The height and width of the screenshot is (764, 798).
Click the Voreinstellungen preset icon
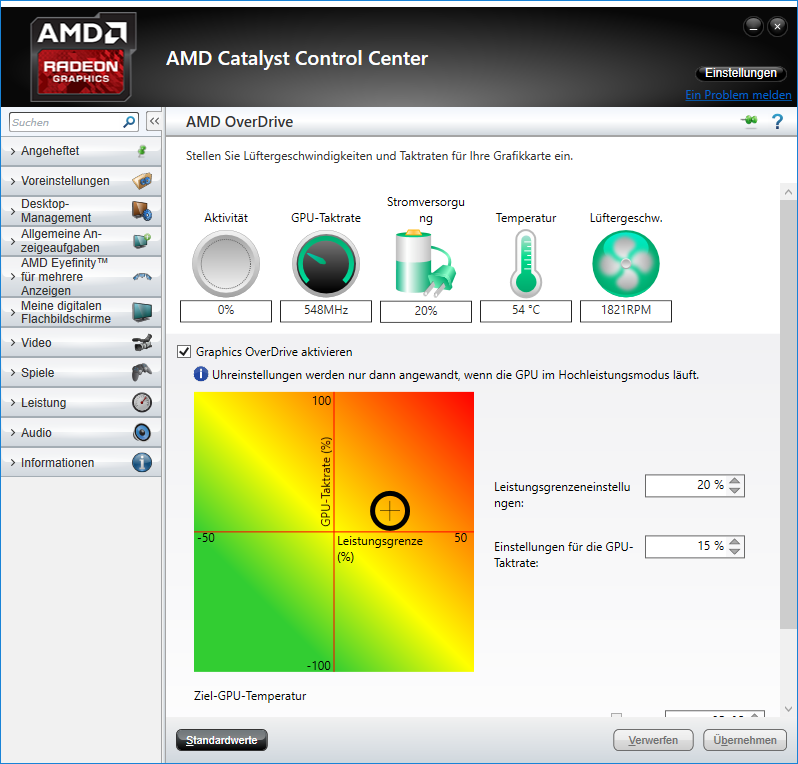142,181
